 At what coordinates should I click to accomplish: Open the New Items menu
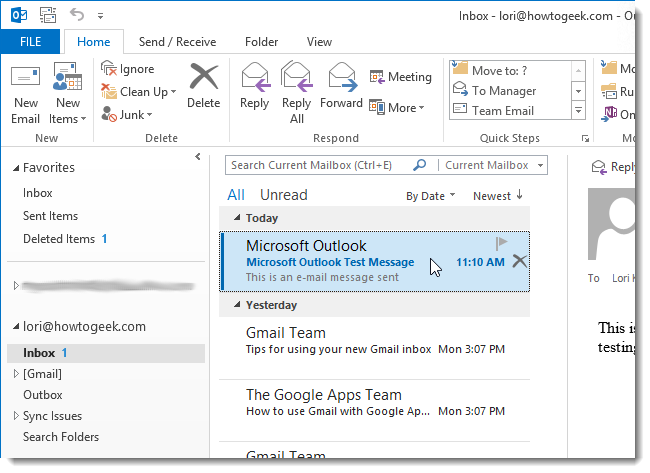click(x=68, y=94)
